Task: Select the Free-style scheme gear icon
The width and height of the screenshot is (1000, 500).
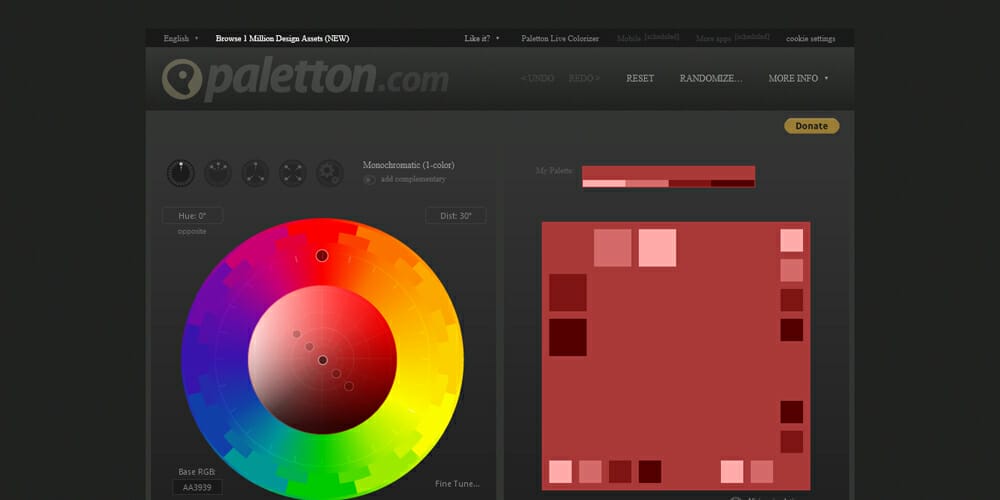Action: 330,173
